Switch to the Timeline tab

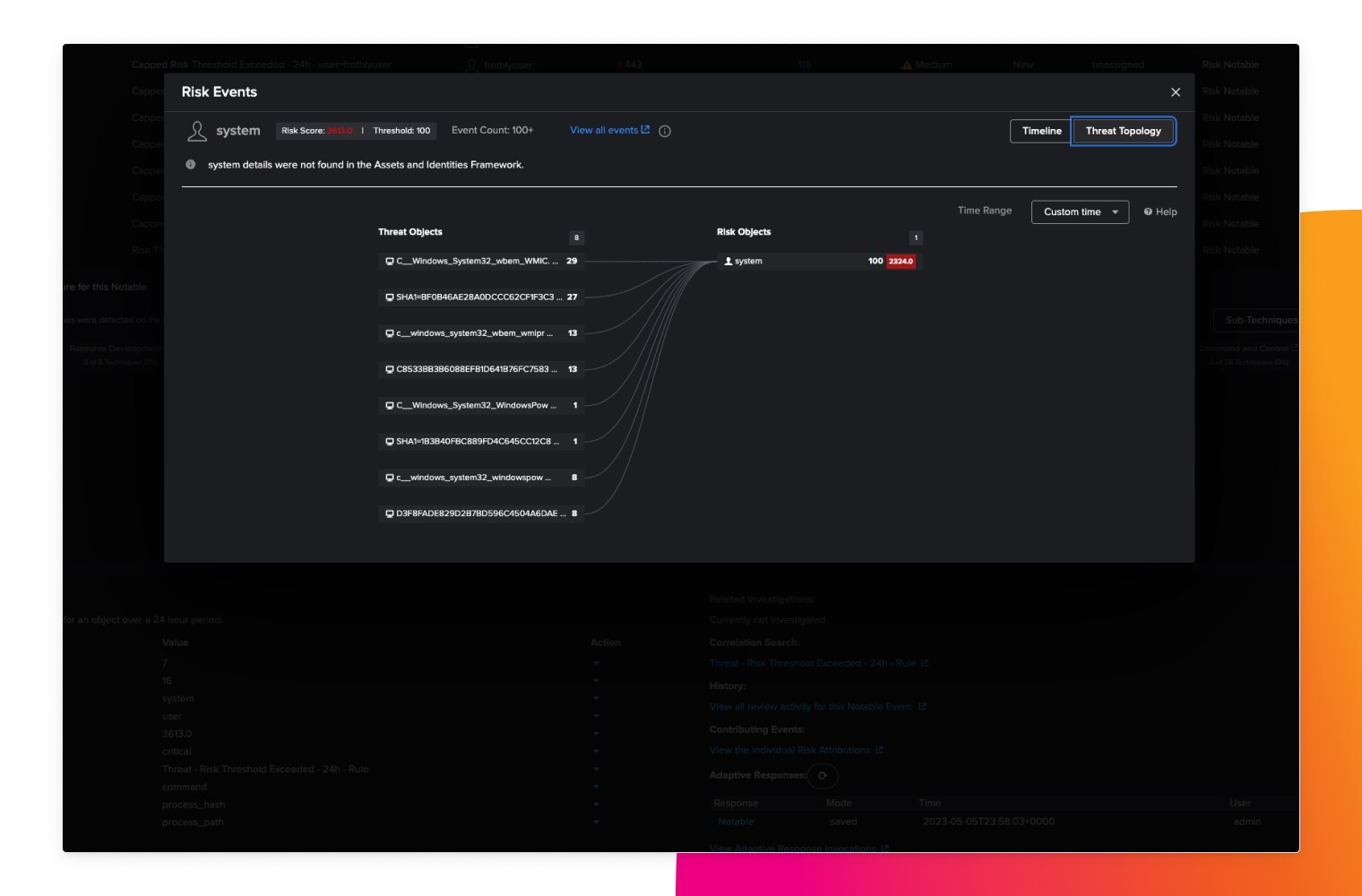1040,131
